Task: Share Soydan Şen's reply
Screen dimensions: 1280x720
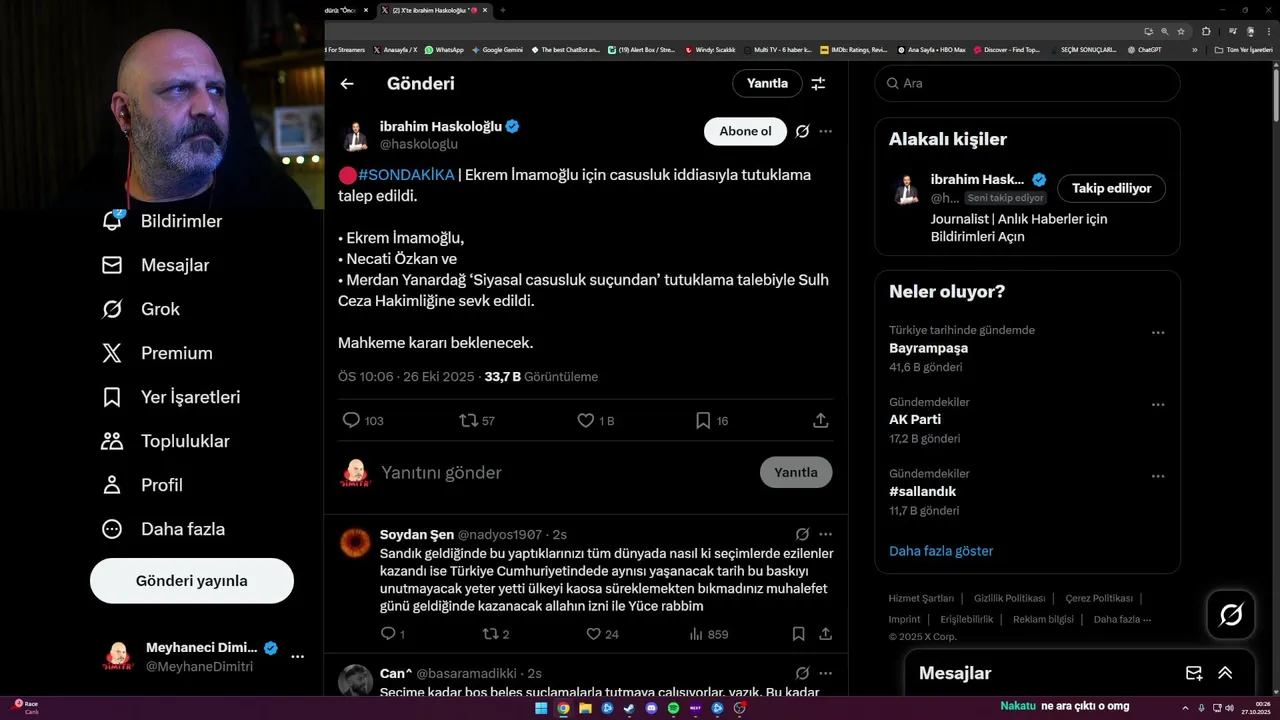Action: (x=825, y=634)
